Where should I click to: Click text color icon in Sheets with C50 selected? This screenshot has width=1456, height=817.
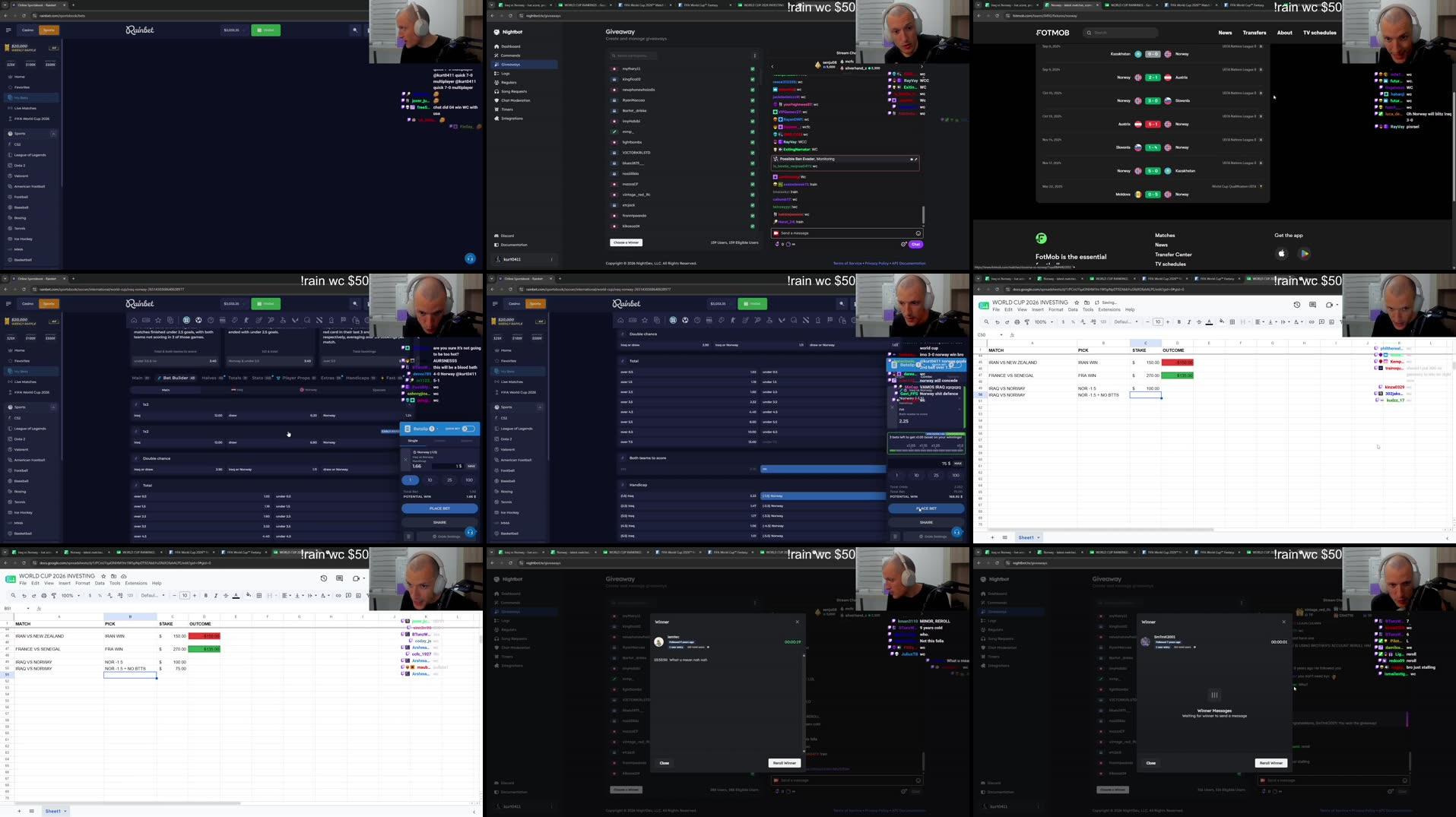coord(1209,321)
